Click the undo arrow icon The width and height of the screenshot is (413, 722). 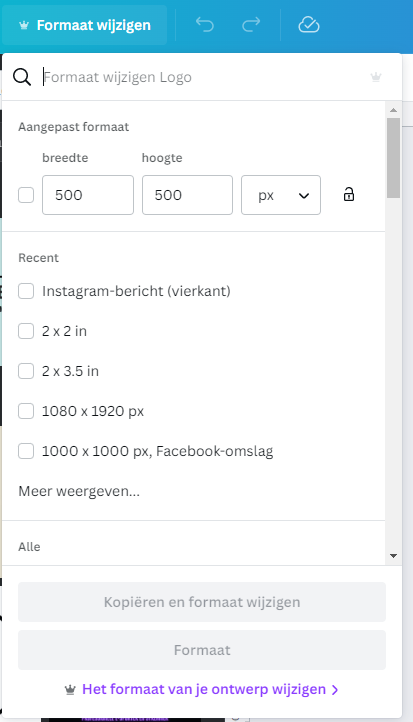[x=204, y=24]
